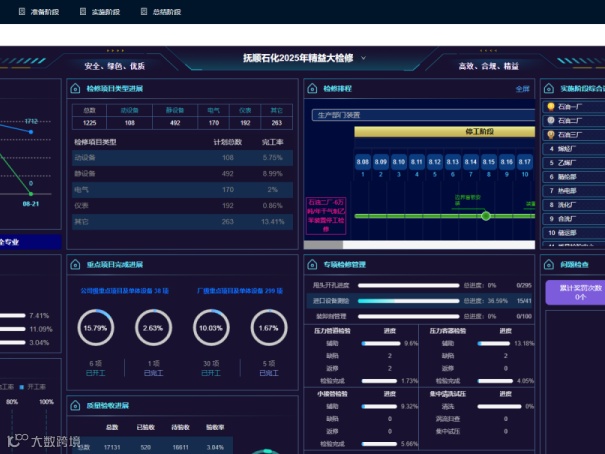Click the 13.18% progress bar
The height and width of the screenshot is (454, 605).
[x=493, y=343]
